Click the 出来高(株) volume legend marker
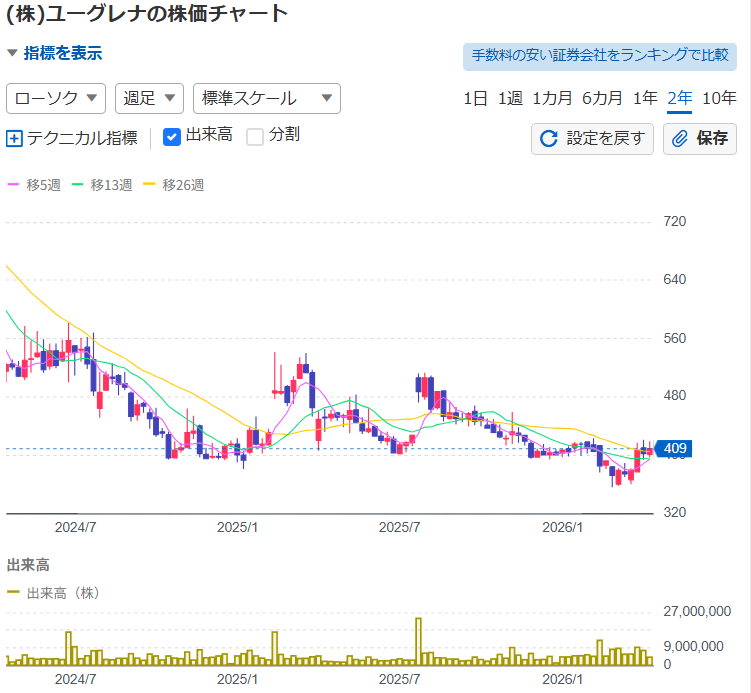Screen dimensions: 751x693 14,592
